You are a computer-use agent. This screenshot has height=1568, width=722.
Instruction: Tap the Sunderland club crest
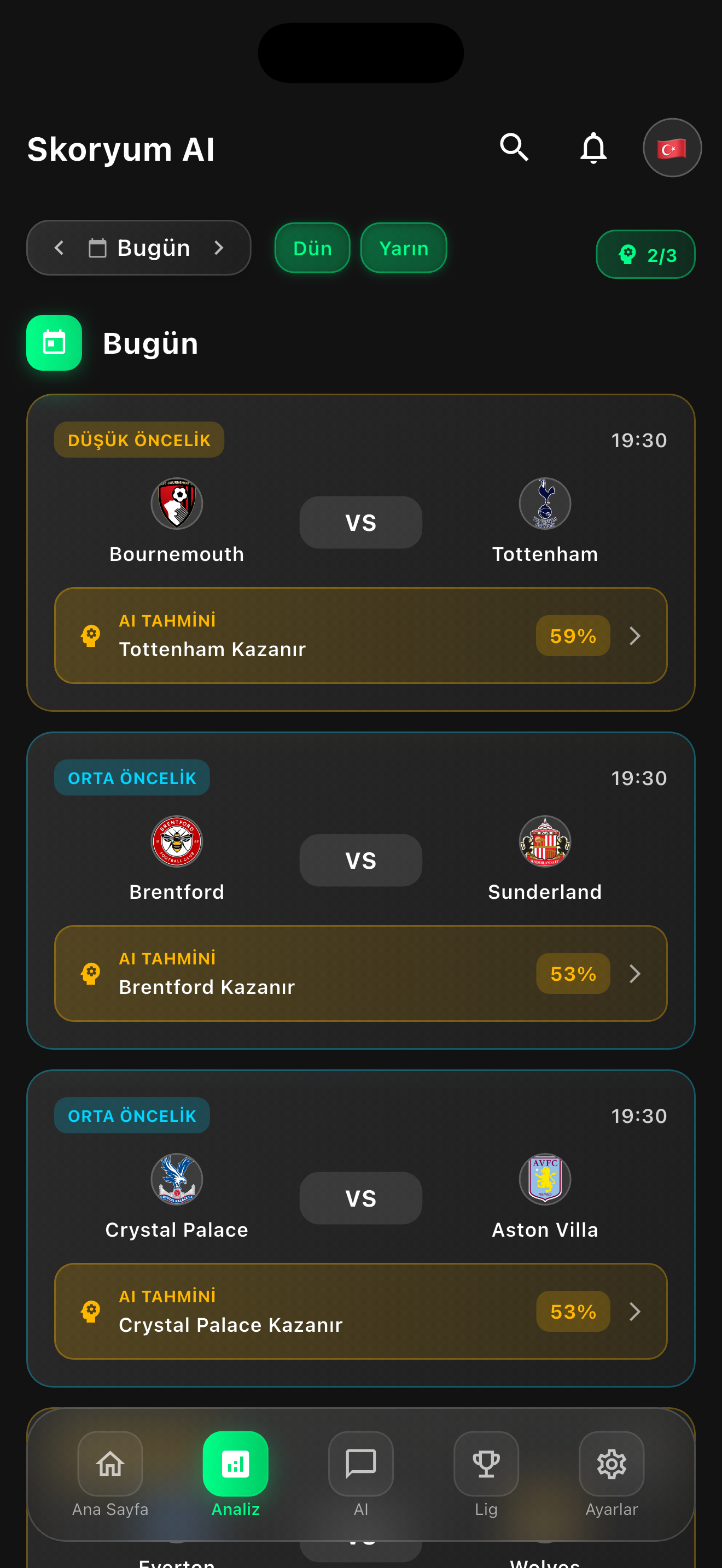tap(545, 841)
